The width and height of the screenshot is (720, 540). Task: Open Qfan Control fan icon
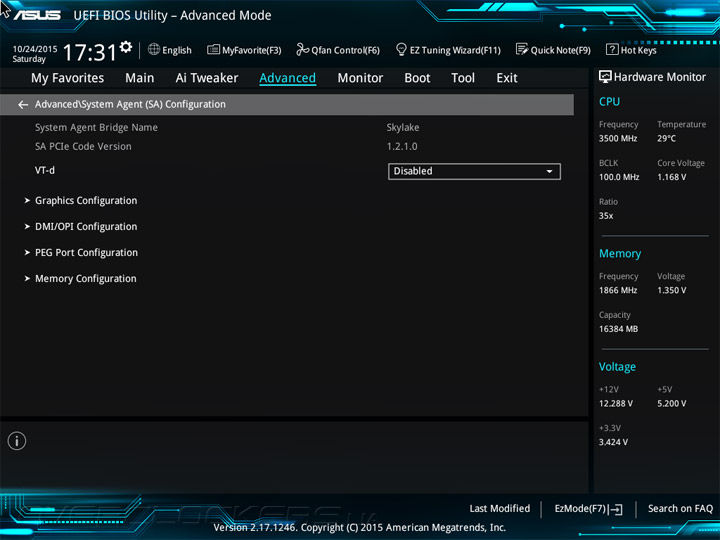click(x=303, y=49)
